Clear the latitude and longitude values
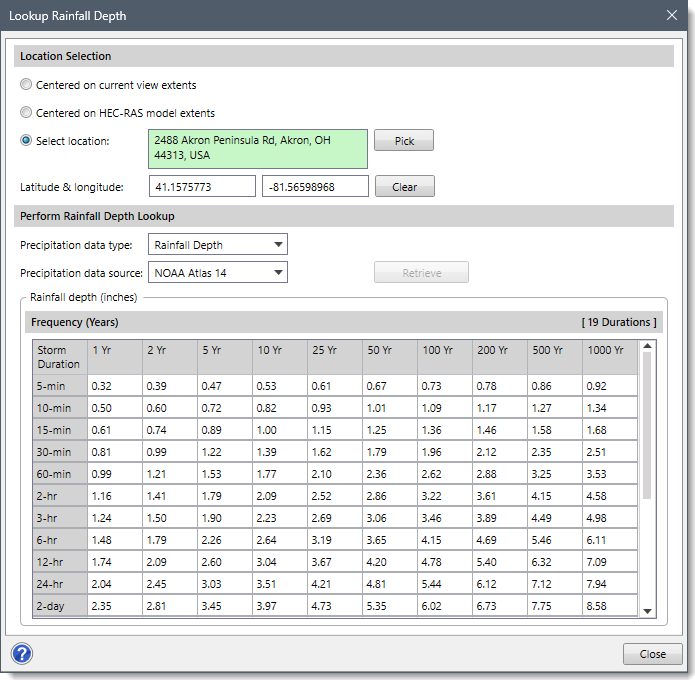 tap(404, 187)
